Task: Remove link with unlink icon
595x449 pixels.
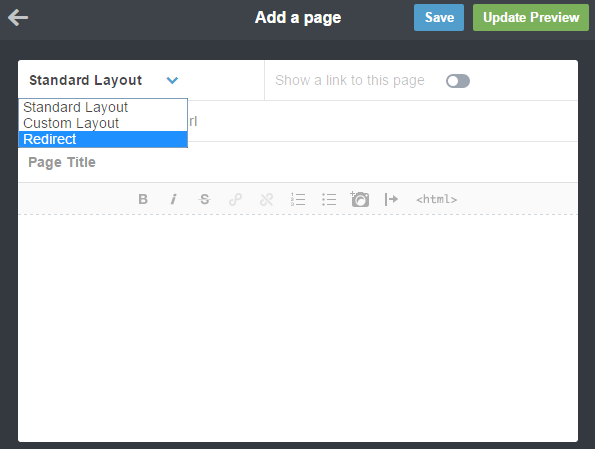Action: click(266, 199)
